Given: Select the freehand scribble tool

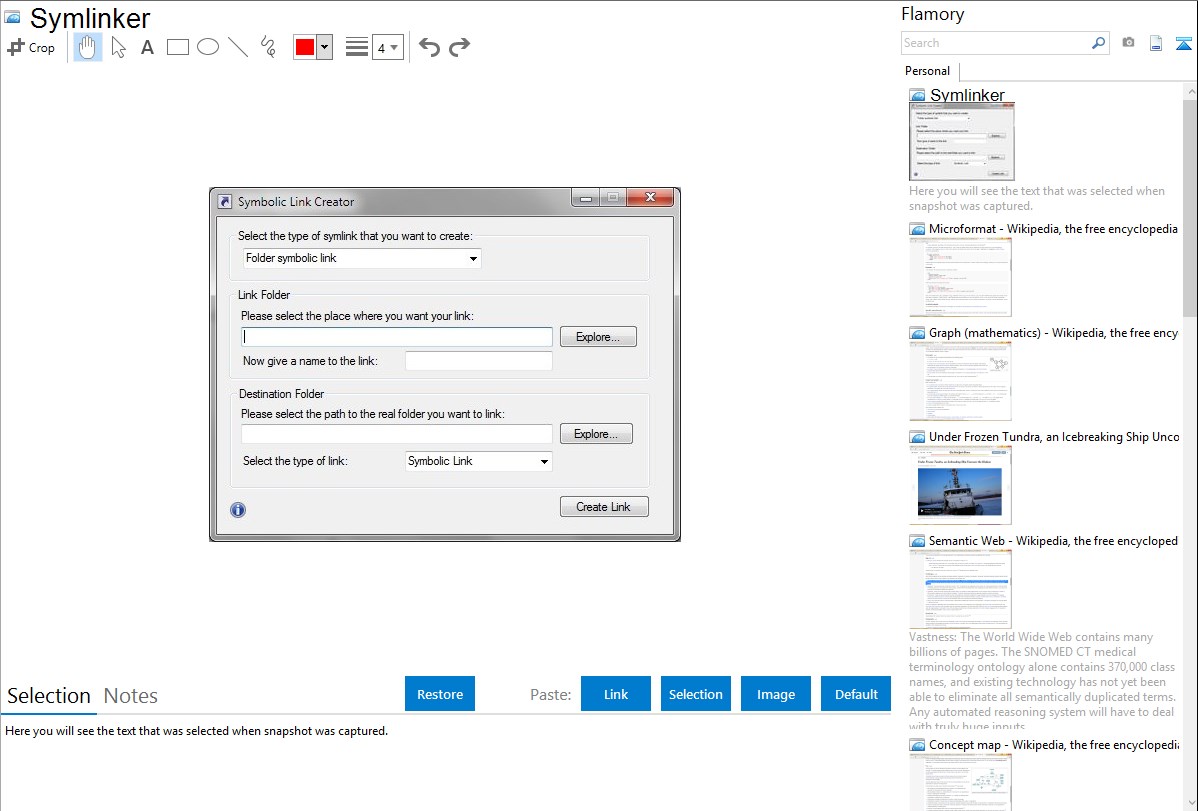Looking at the screenshot, I should [x=268, y=47].
